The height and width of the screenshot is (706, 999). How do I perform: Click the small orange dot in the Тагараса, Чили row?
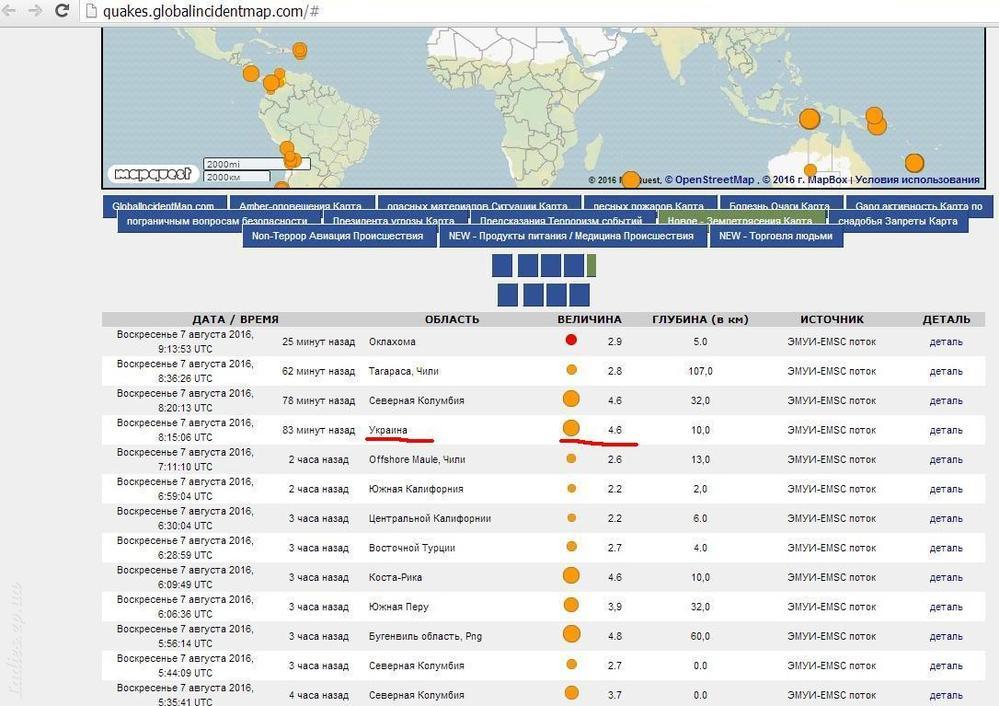pos(571,370)
